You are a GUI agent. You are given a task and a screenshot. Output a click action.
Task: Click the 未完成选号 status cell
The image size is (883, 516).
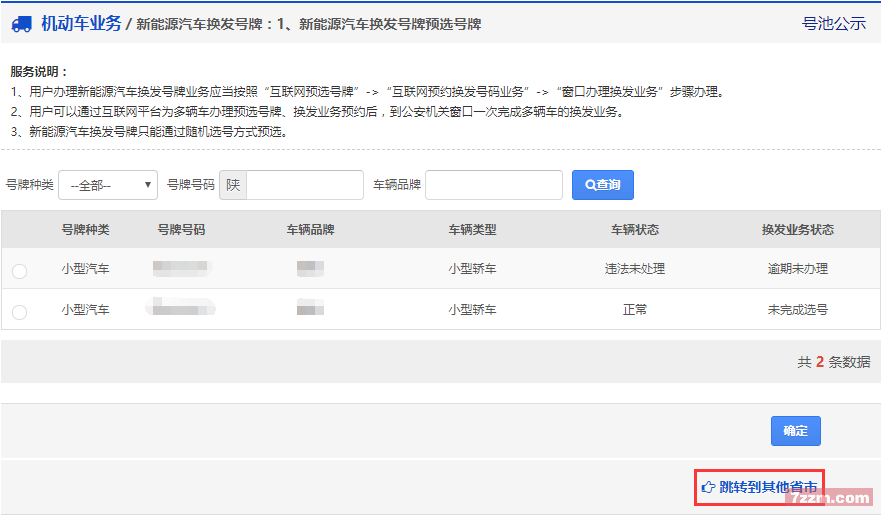click(x=797, y=309)
